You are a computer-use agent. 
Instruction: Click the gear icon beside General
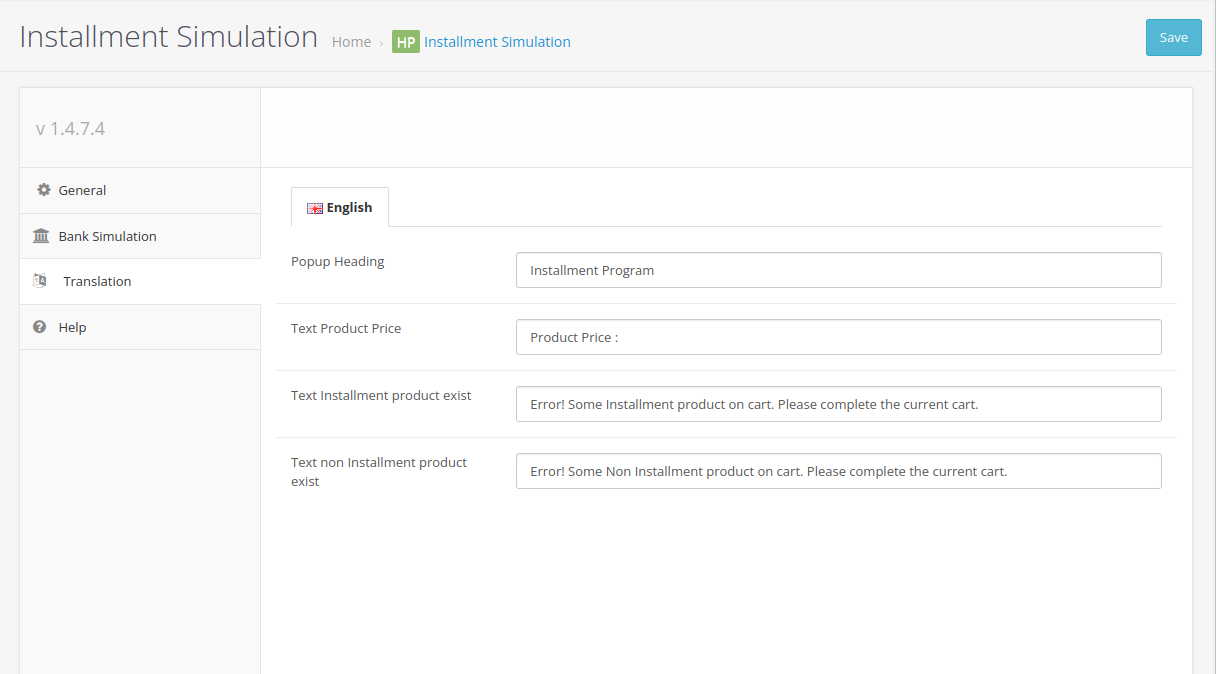43,190
